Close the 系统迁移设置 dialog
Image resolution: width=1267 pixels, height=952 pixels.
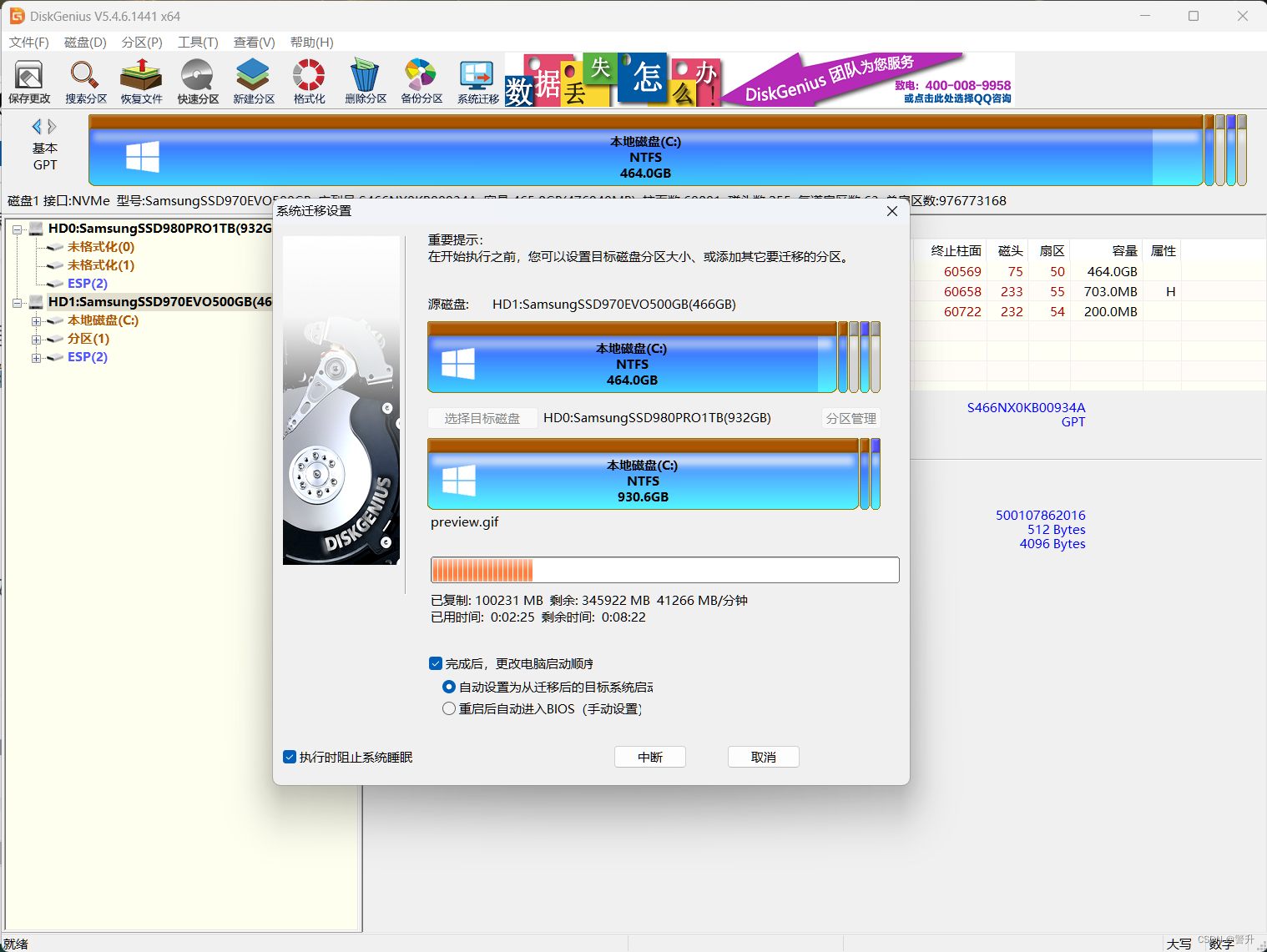[892, 211]
